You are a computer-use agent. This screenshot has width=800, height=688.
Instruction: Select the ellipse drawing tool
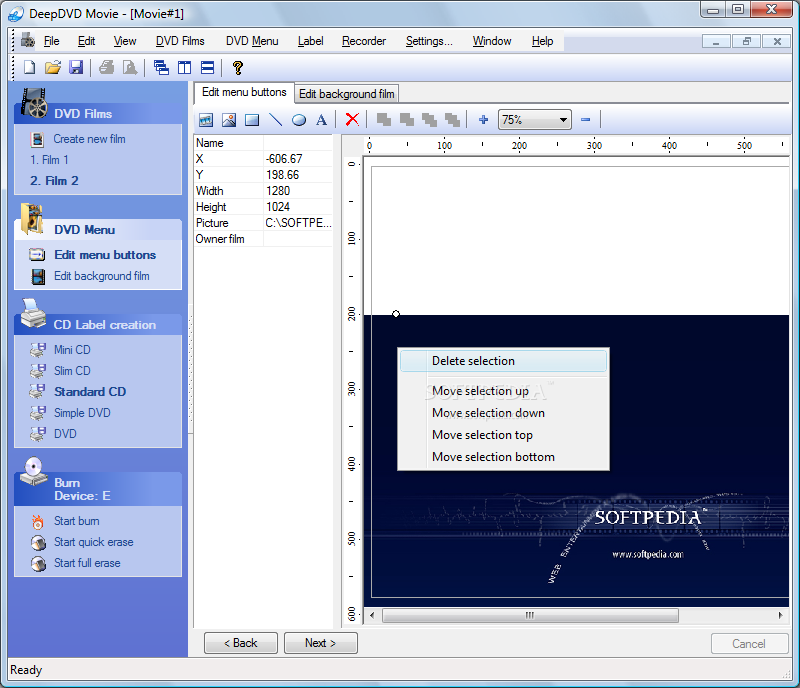click(x=298, y=120)
